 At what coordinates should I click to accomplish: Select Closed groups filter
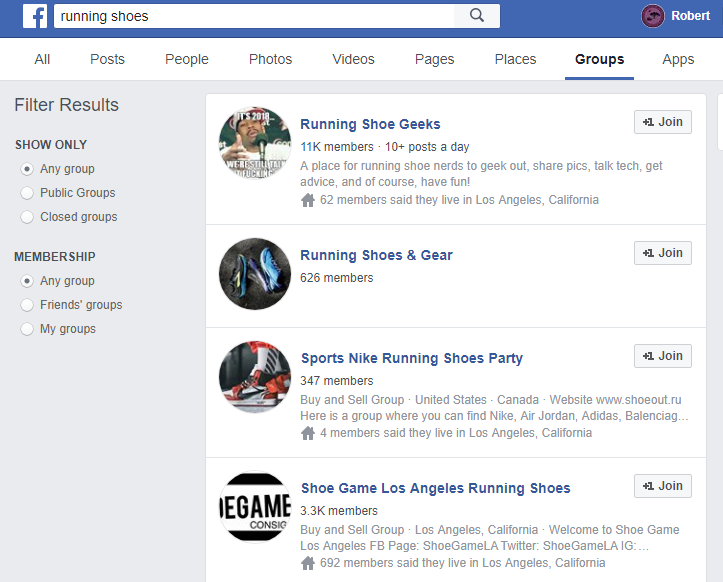[27, 217]
